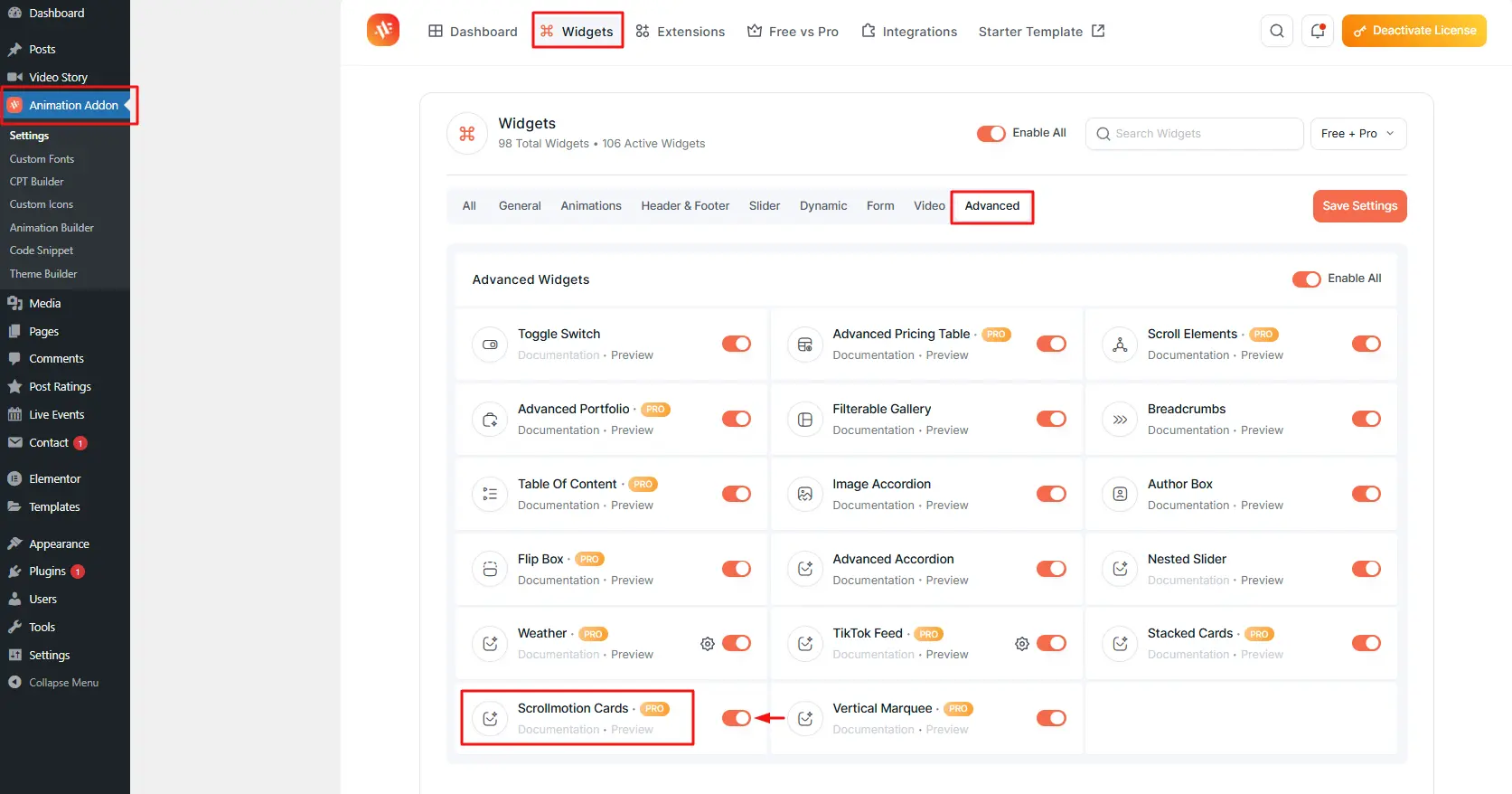This screenshot has width=1512, height=794.
Task: Click the TikTok Feed widget icon
Action: (x=805, y=644)
